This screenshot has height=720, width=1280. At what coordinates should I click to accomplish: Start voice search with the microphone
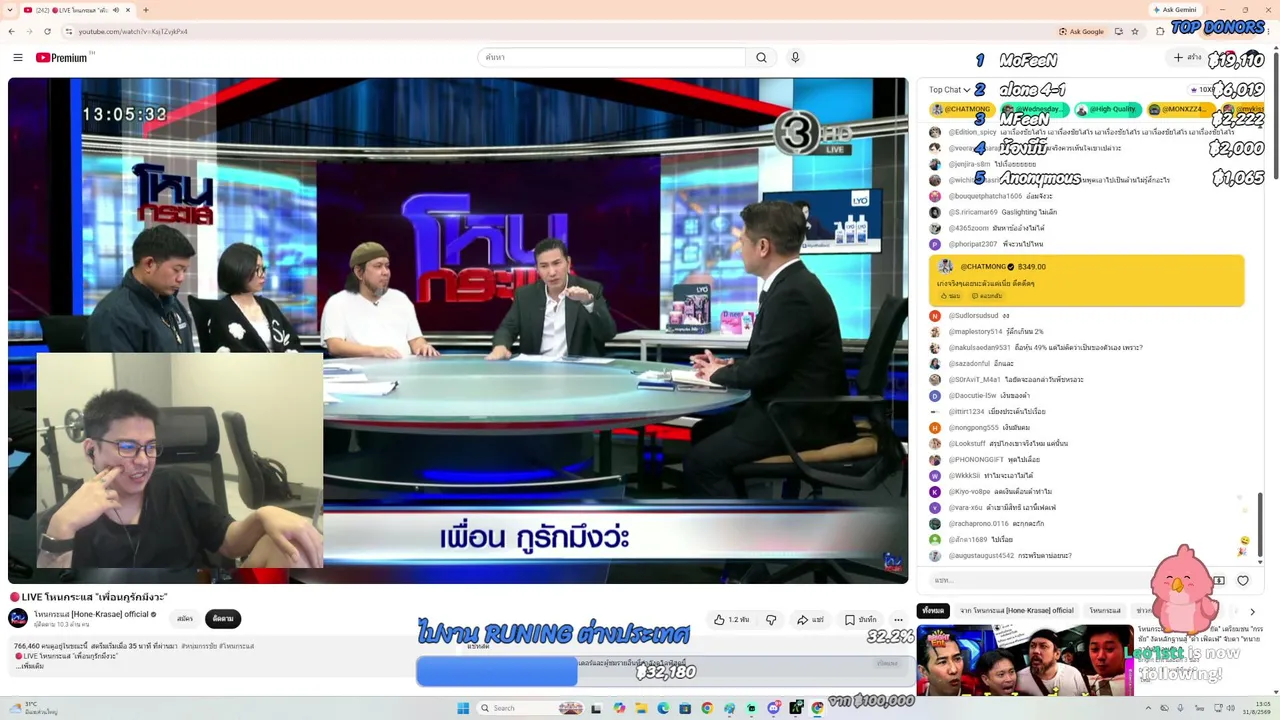pos(795,58)
